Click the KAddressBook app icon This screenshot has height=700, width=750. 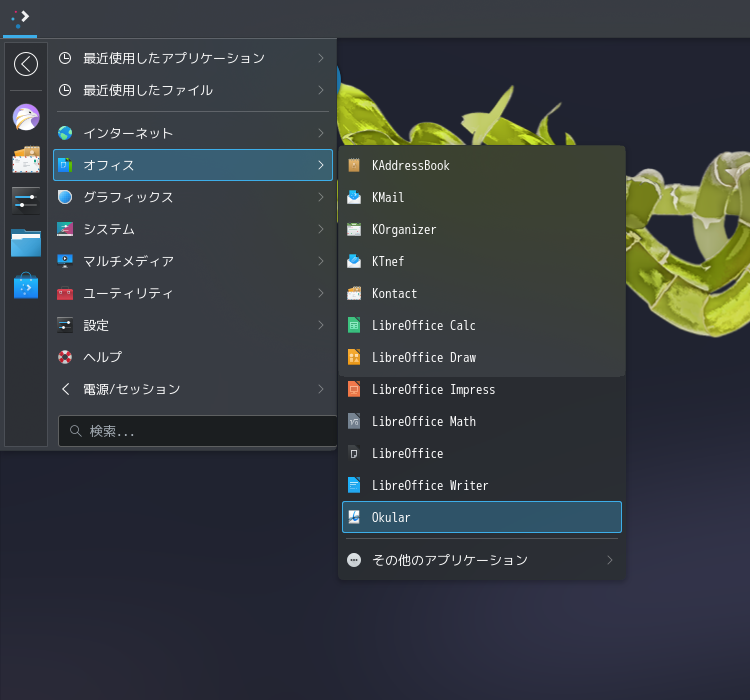click(354, 166)
